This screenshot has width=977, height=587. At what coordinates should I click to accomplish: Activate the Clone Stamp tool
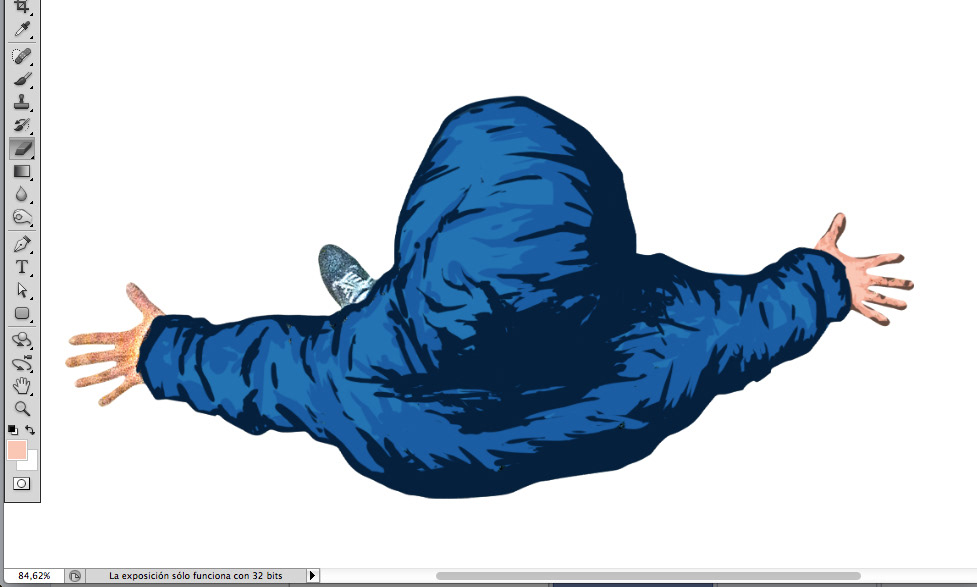pyautogui.click(x=21, y=102)
